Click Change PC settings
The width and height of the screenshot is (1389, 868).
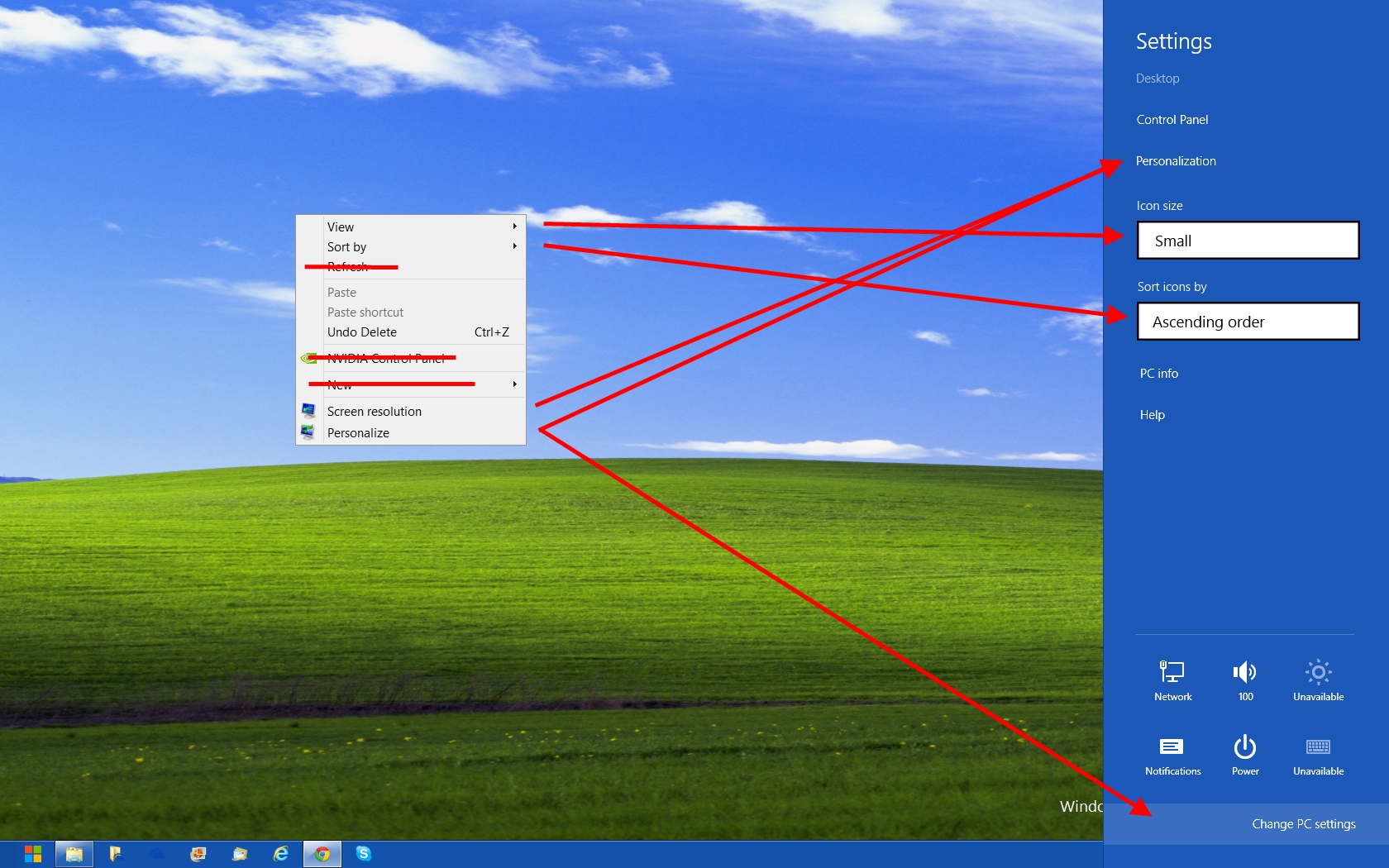coord(1303,823)
